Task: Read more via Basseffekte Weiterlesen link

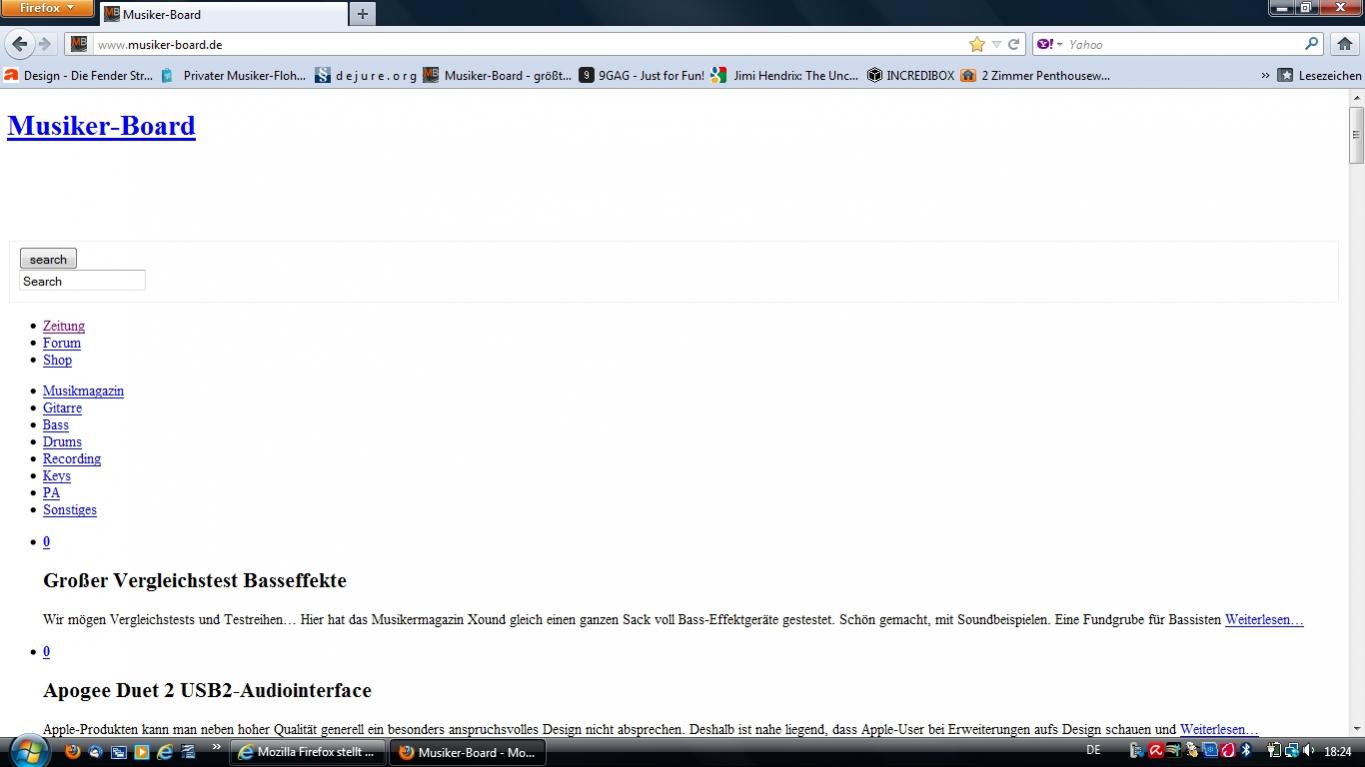Action: click(1264, 620)
